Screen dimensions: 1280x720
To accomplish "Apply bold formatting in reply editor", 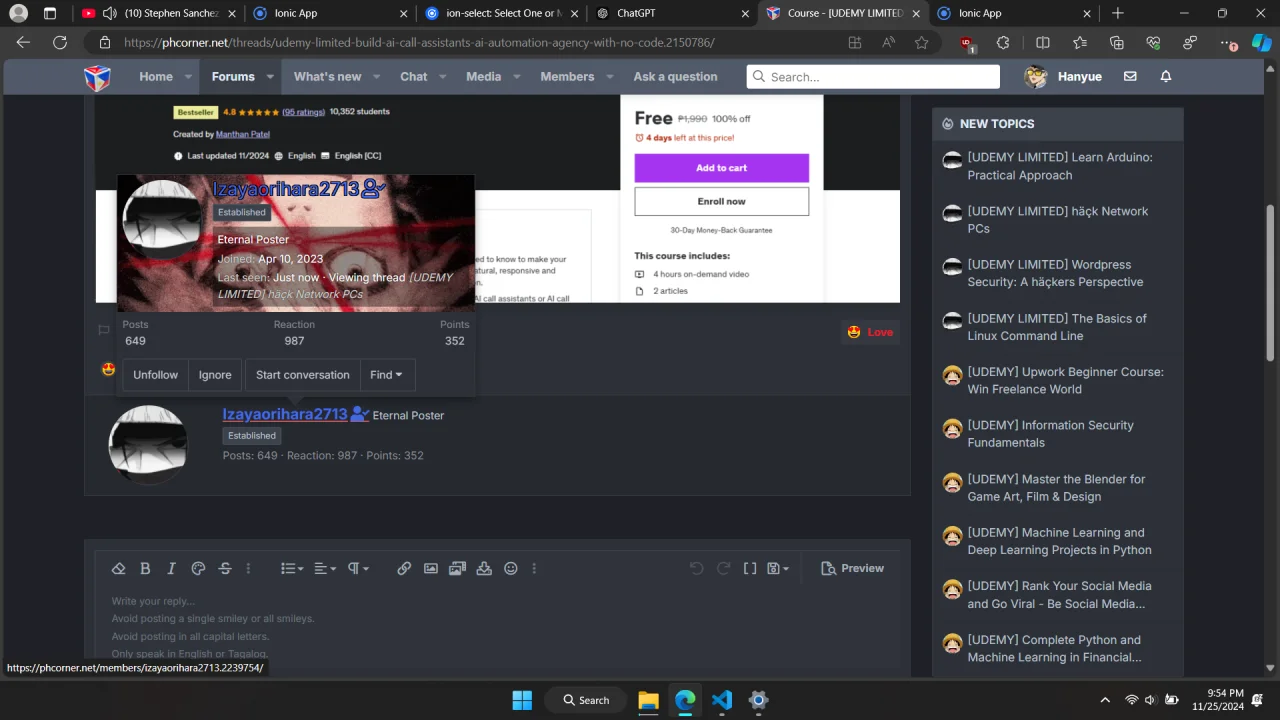I will coord(145,568).
